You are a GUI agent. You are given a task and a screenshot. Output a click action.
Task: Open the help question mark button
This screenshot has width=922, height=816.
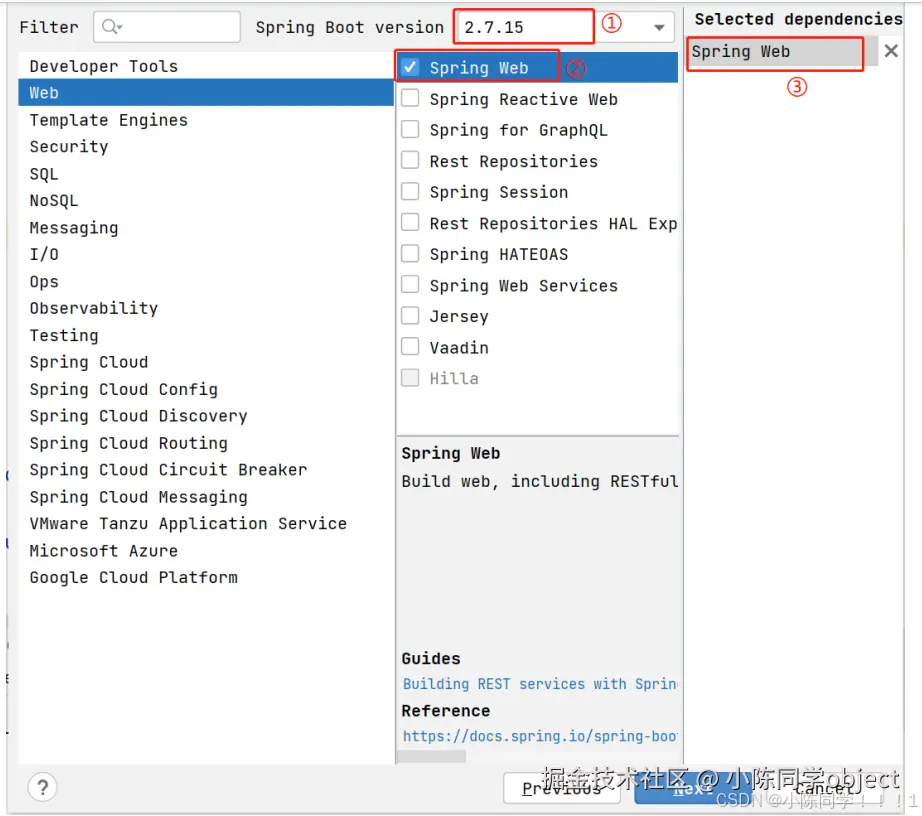(x=42, y=787)
